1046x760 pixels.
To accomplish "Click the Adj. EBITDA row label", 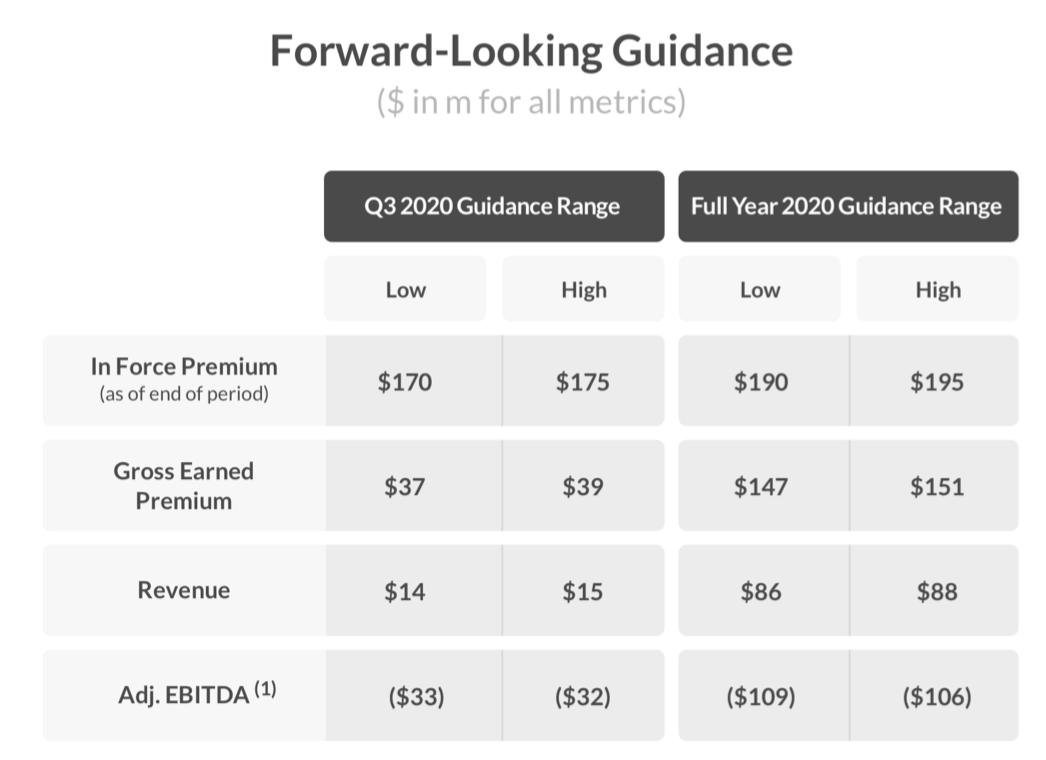I will point(183,695).
